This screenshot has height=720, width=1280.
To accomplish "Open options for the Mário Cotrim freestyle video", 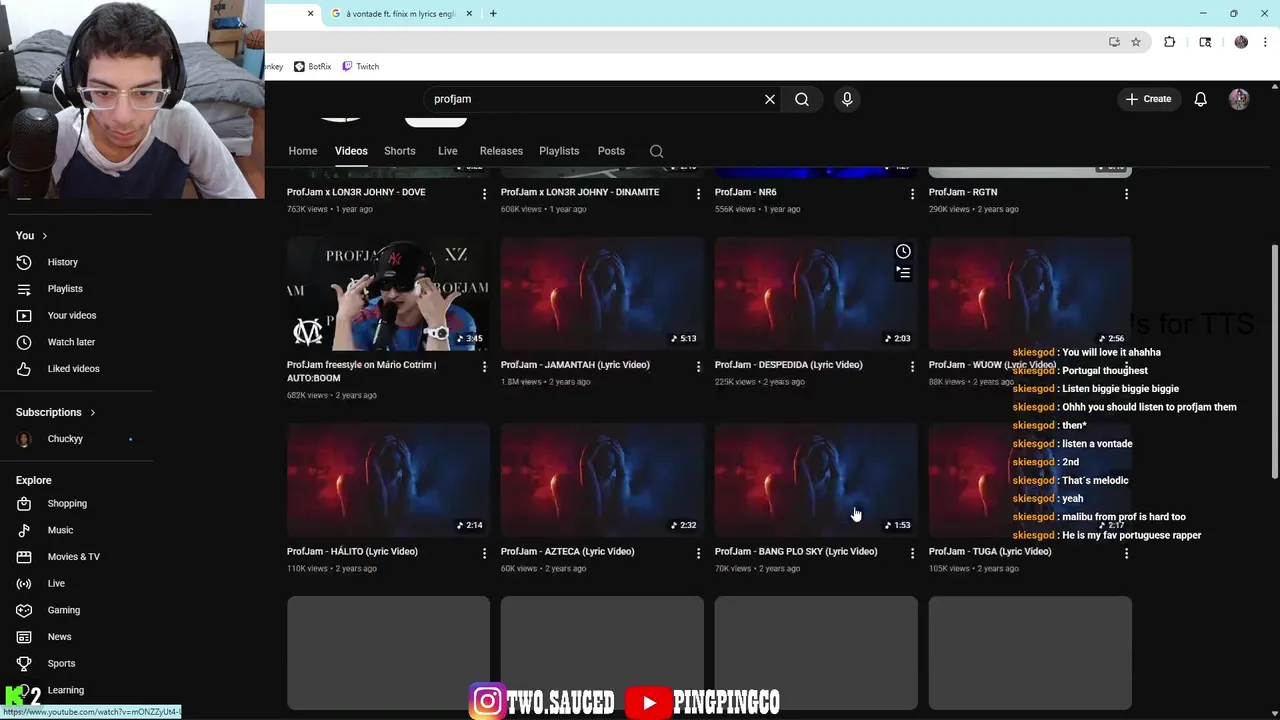I will point(485,367).
